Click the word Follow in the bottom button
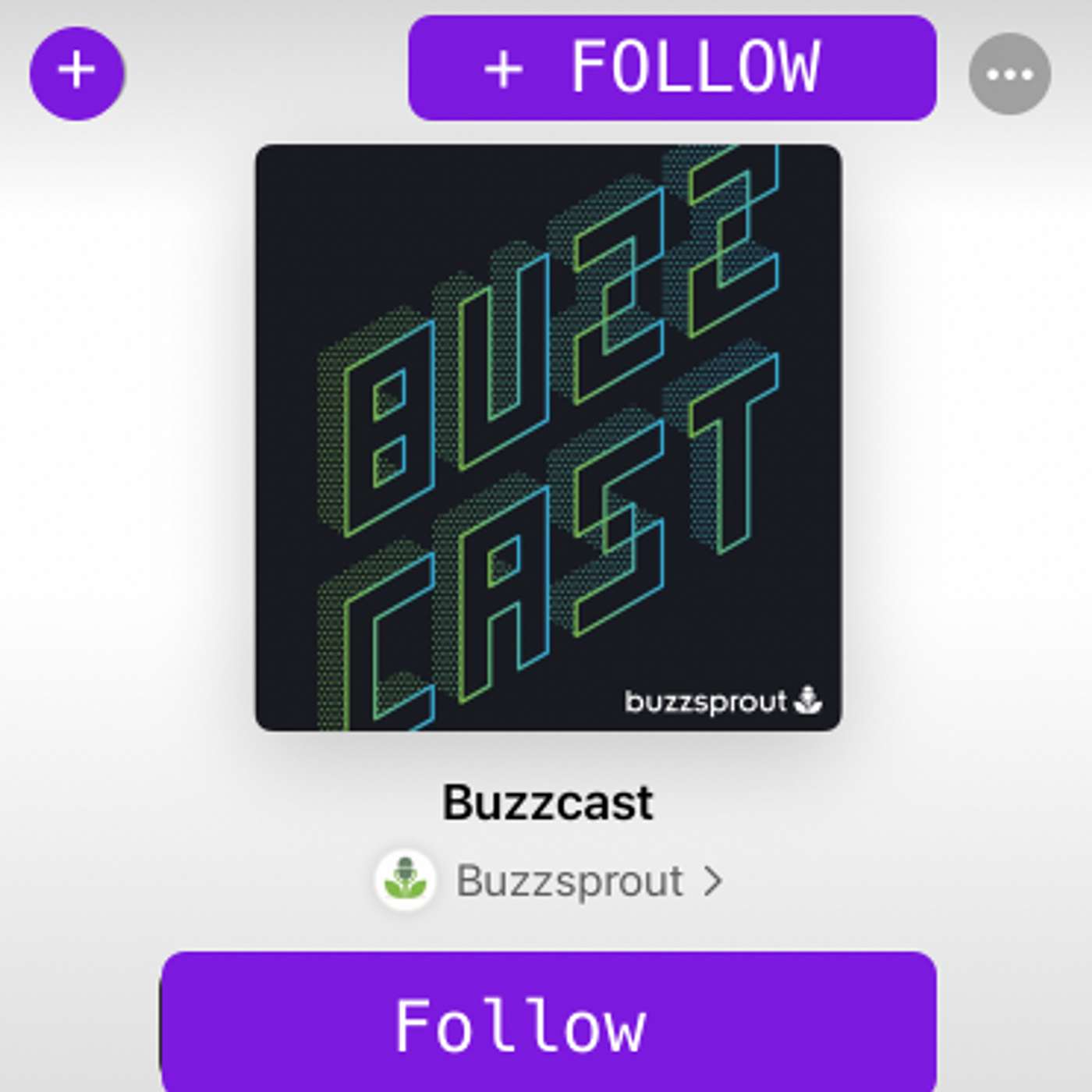1092x1092 pixels. tap(520, 1026)
